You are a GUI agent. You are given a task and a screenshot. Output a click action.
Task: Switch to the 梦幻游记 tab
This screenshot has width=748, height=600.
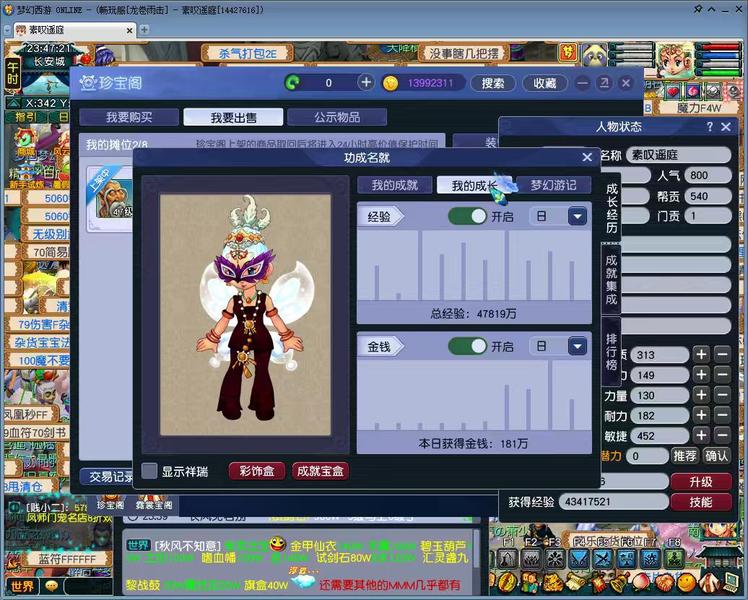[553, 185]
